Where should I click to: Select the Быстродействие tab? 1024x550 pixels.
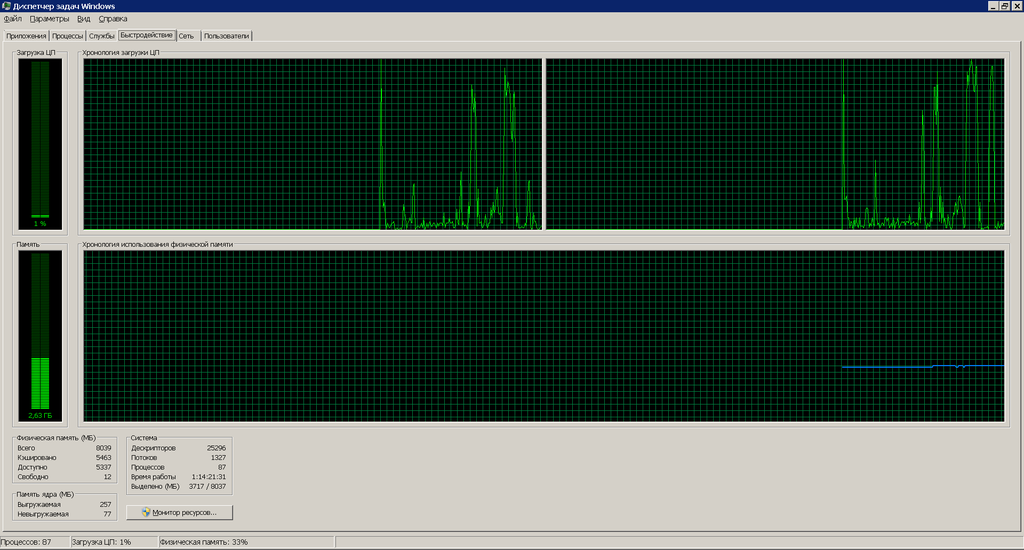coord(146,35)
